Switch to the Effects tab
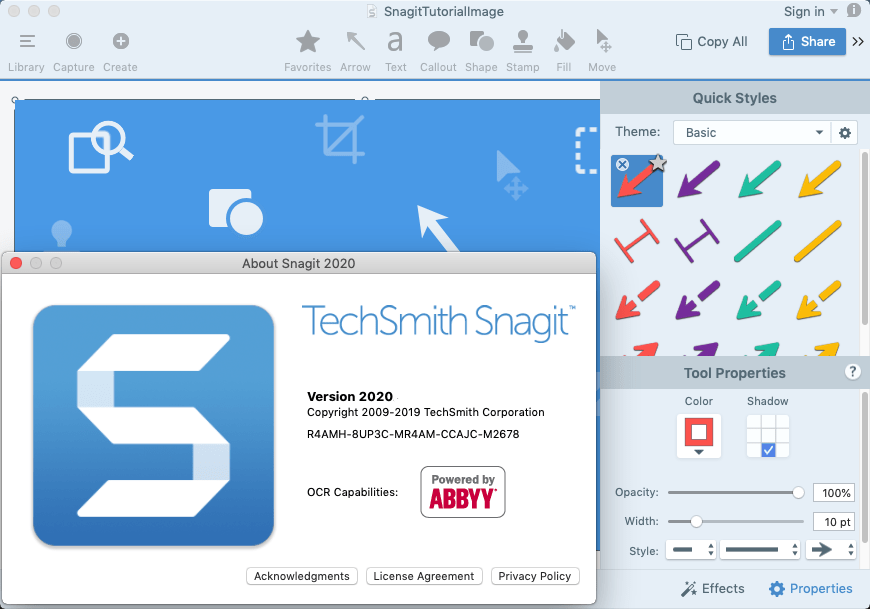This screenshot has height=609, width=870. [712, 588]
